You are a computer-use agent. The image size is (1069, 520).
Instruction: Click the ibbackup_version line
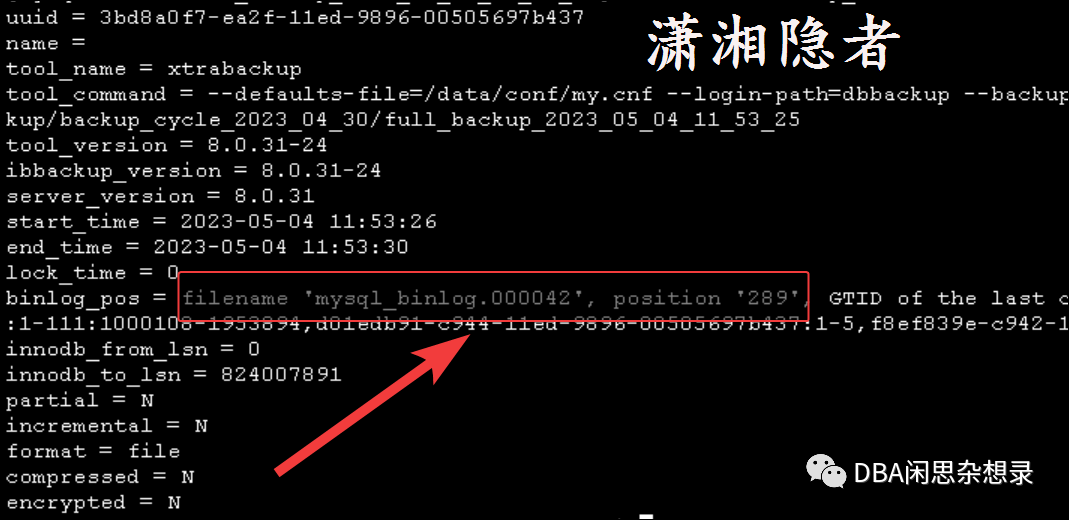pos(193,170)
